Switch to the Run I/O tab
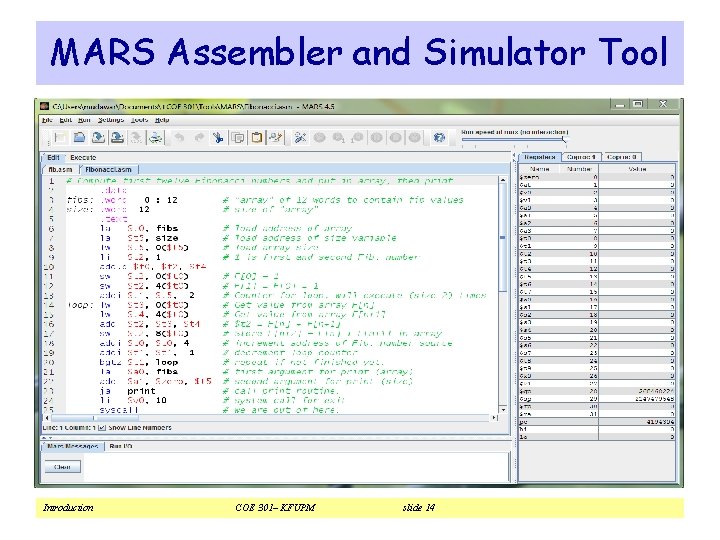The height and width of the screenshot is (540, 720). [121, 446]
